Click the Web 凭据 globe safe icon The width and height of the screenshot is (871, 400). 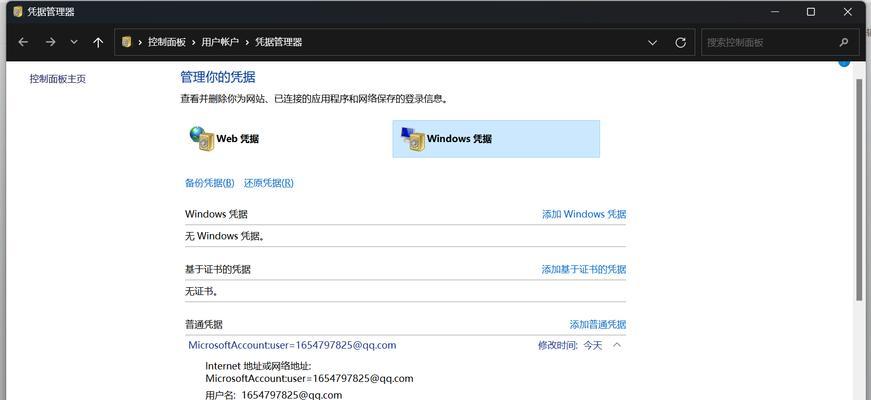pos(202,138)
